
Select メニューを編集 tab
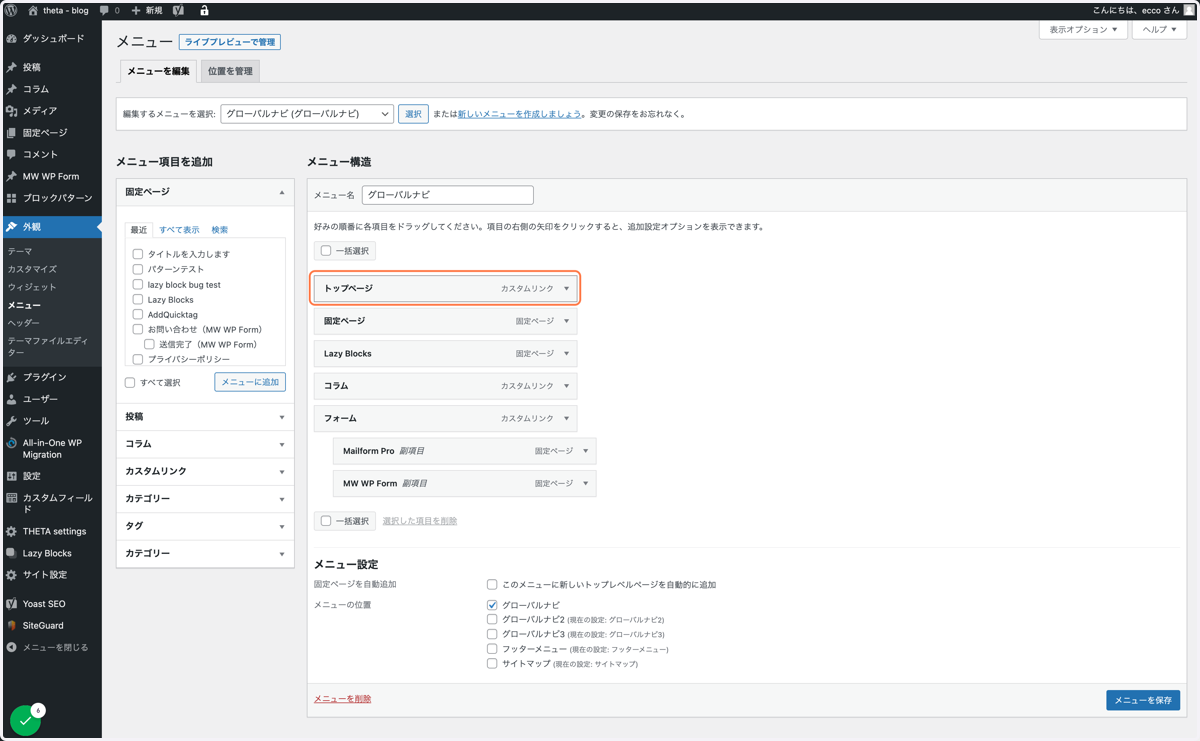[x=158, y=71]
